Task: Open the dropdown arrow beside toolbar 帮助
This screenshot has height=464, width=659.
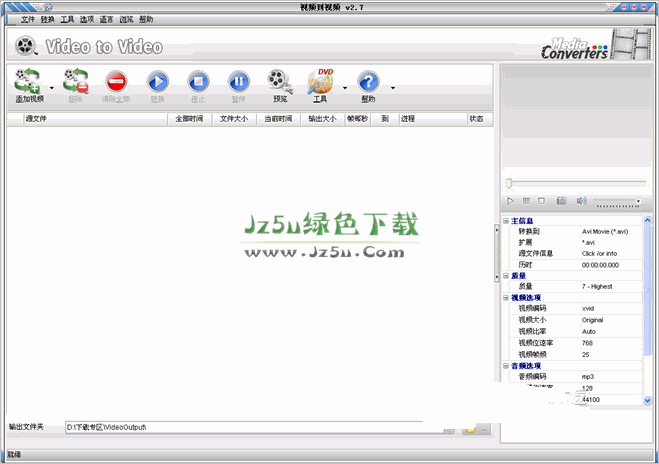Action: pyautogui.click(x=393, y=87)
